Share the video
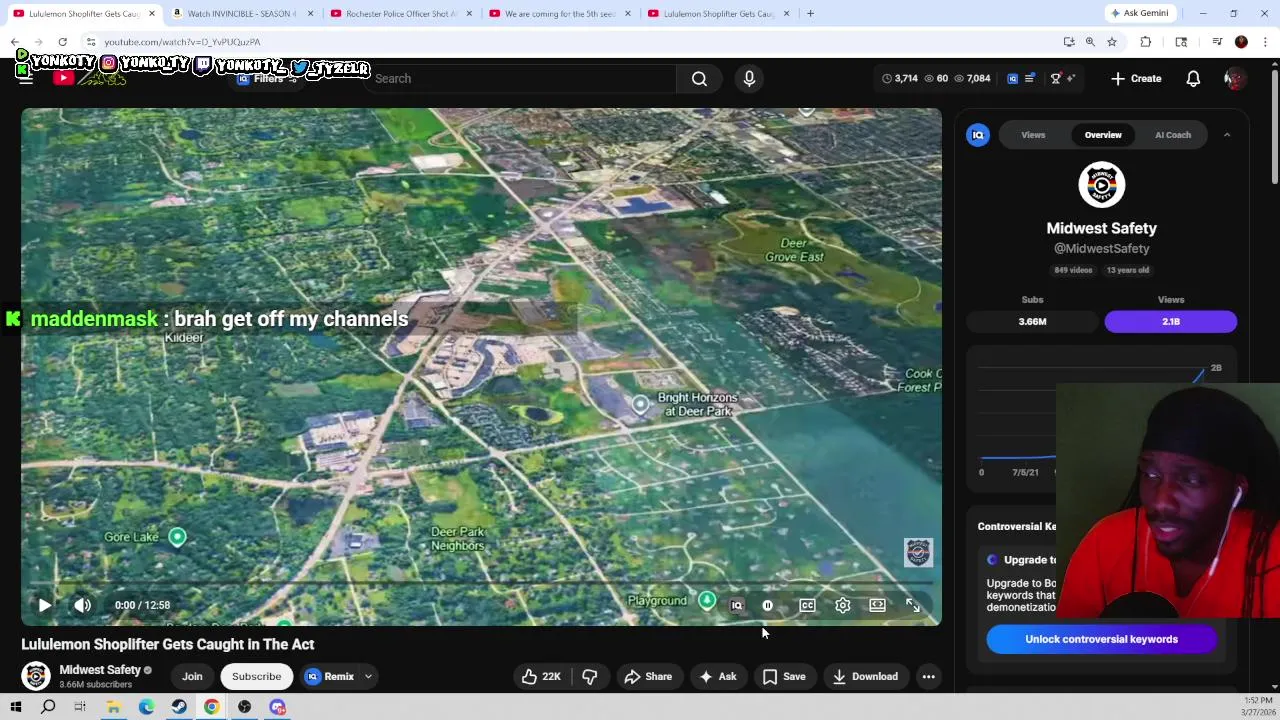 (x=648, y=677)
